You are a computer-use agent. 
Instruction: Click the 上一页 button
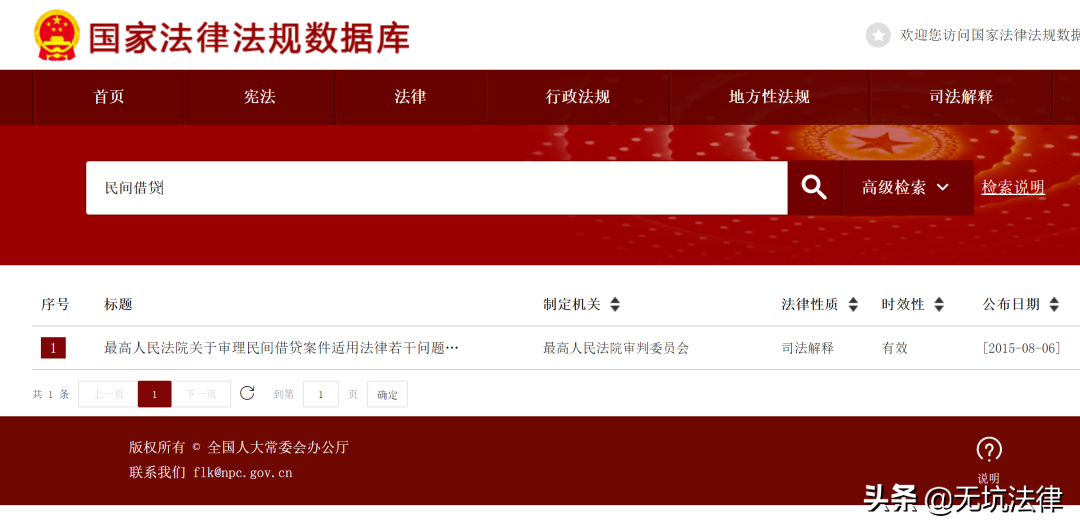(x=108, y=394)
